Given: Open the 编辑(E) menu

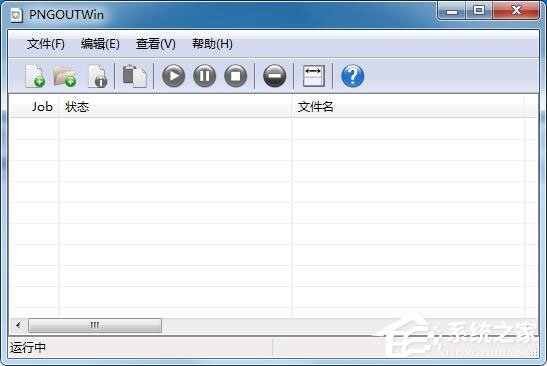Looking at the screenshot, I should coord(100,44).
